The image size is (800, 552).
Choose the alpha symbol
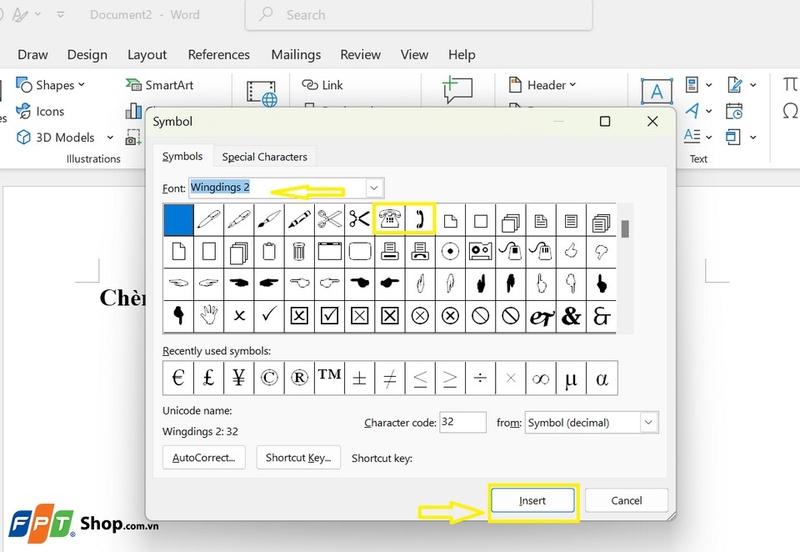[602, 378]
